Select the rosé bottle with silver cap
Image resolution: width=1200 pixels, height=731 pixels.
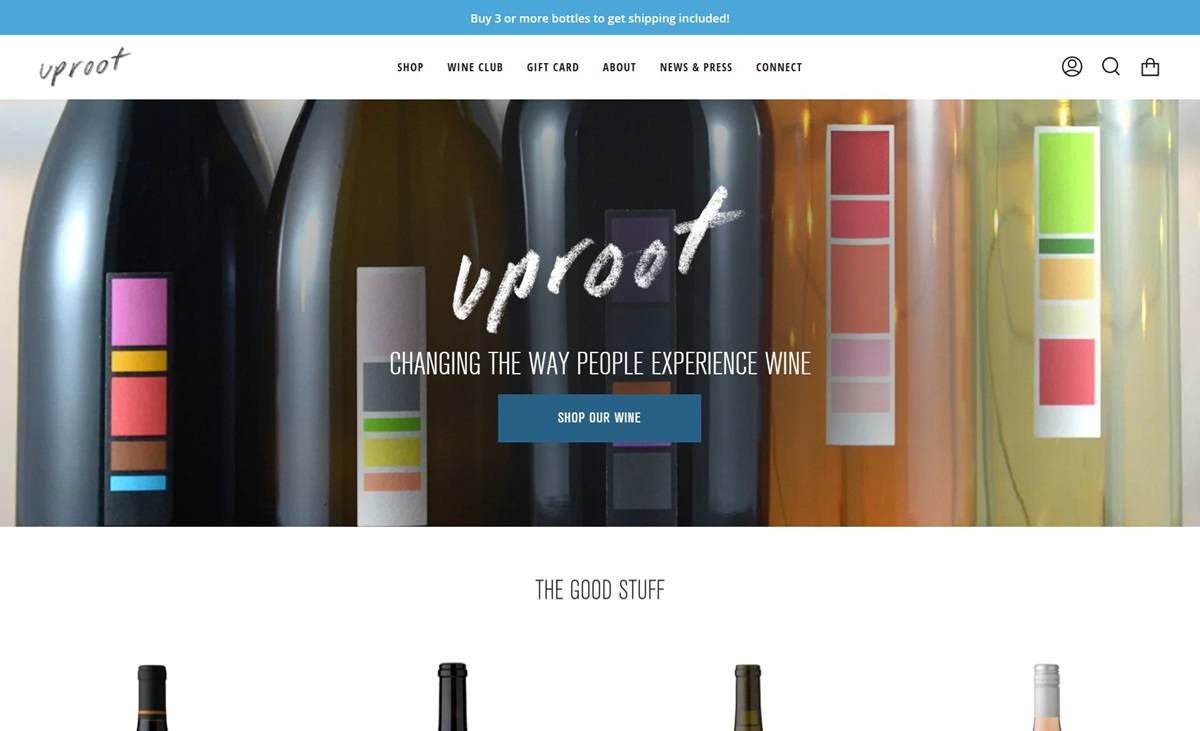[1046, 697]
